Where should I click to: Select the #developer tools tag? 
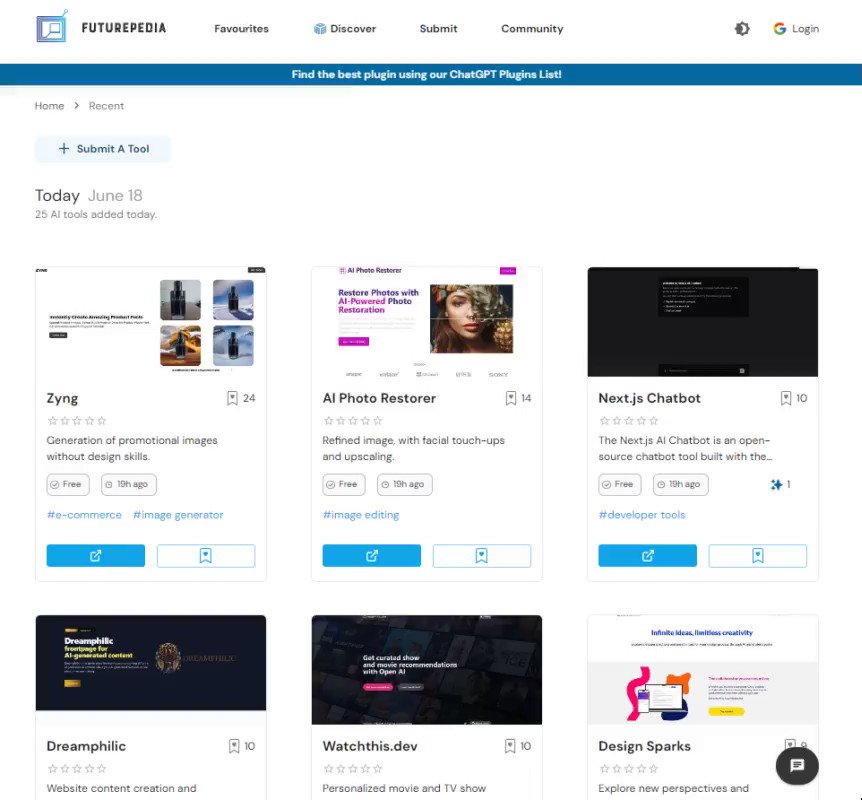(642, 515)
